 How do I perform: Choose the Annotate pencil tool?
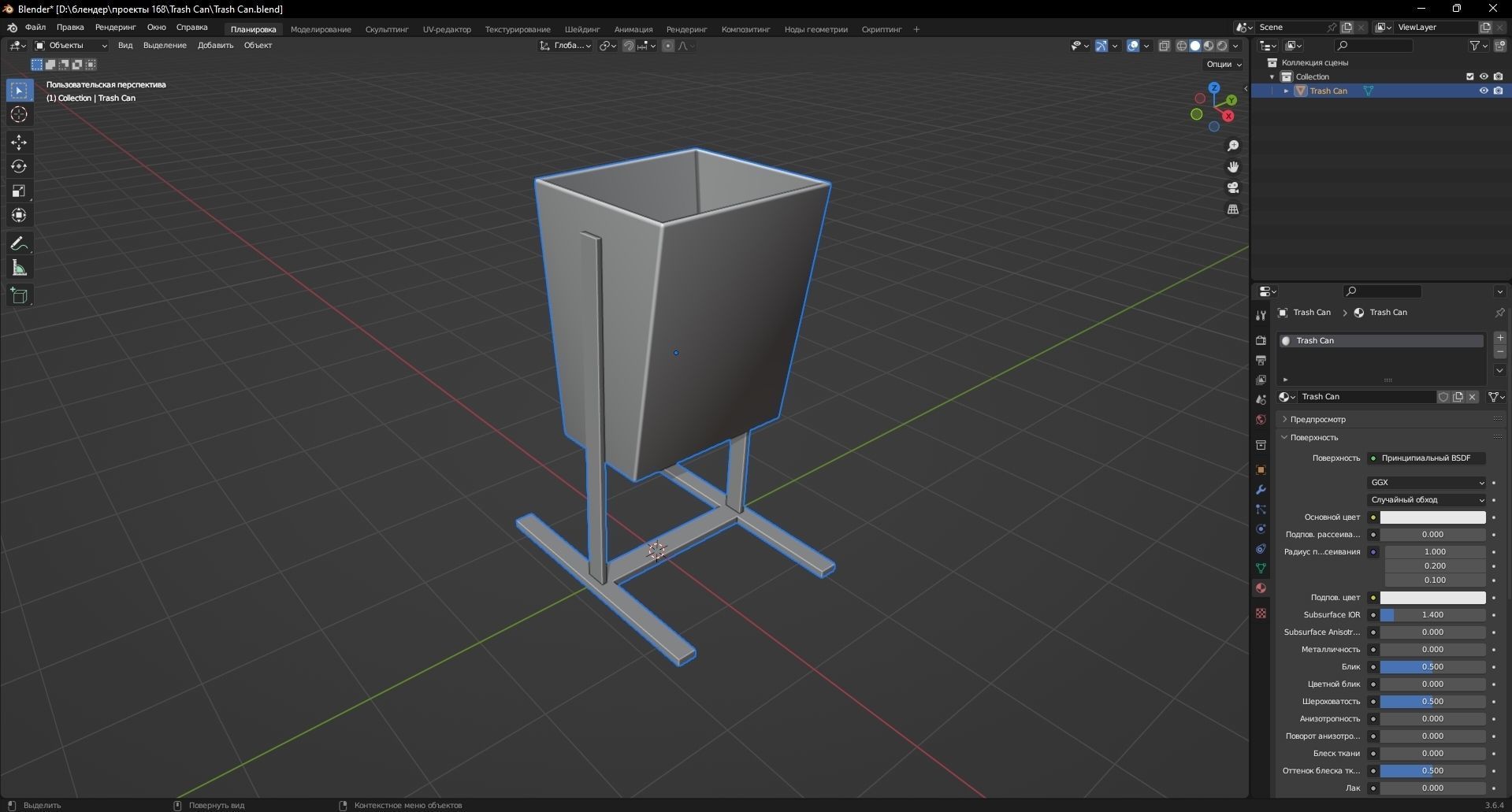pos(19,244)
